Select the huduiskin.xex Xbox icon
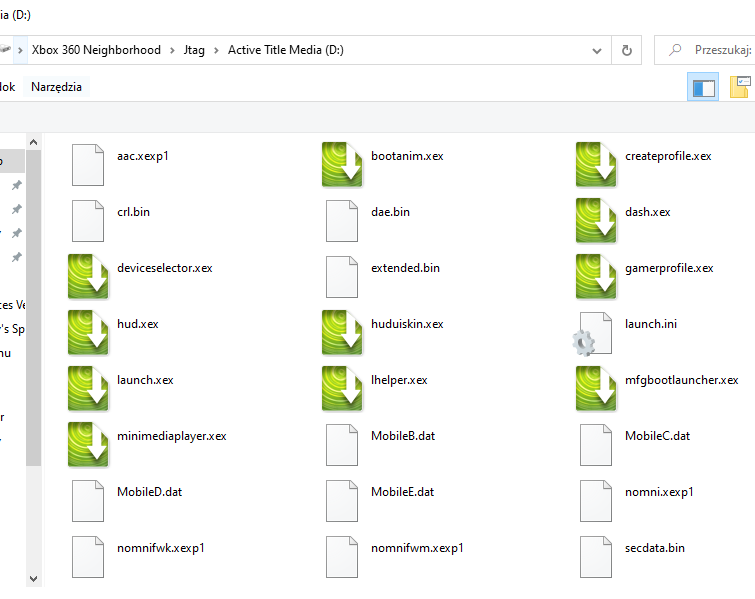This screenshot has height=599, width=755. tap(342, 333)
